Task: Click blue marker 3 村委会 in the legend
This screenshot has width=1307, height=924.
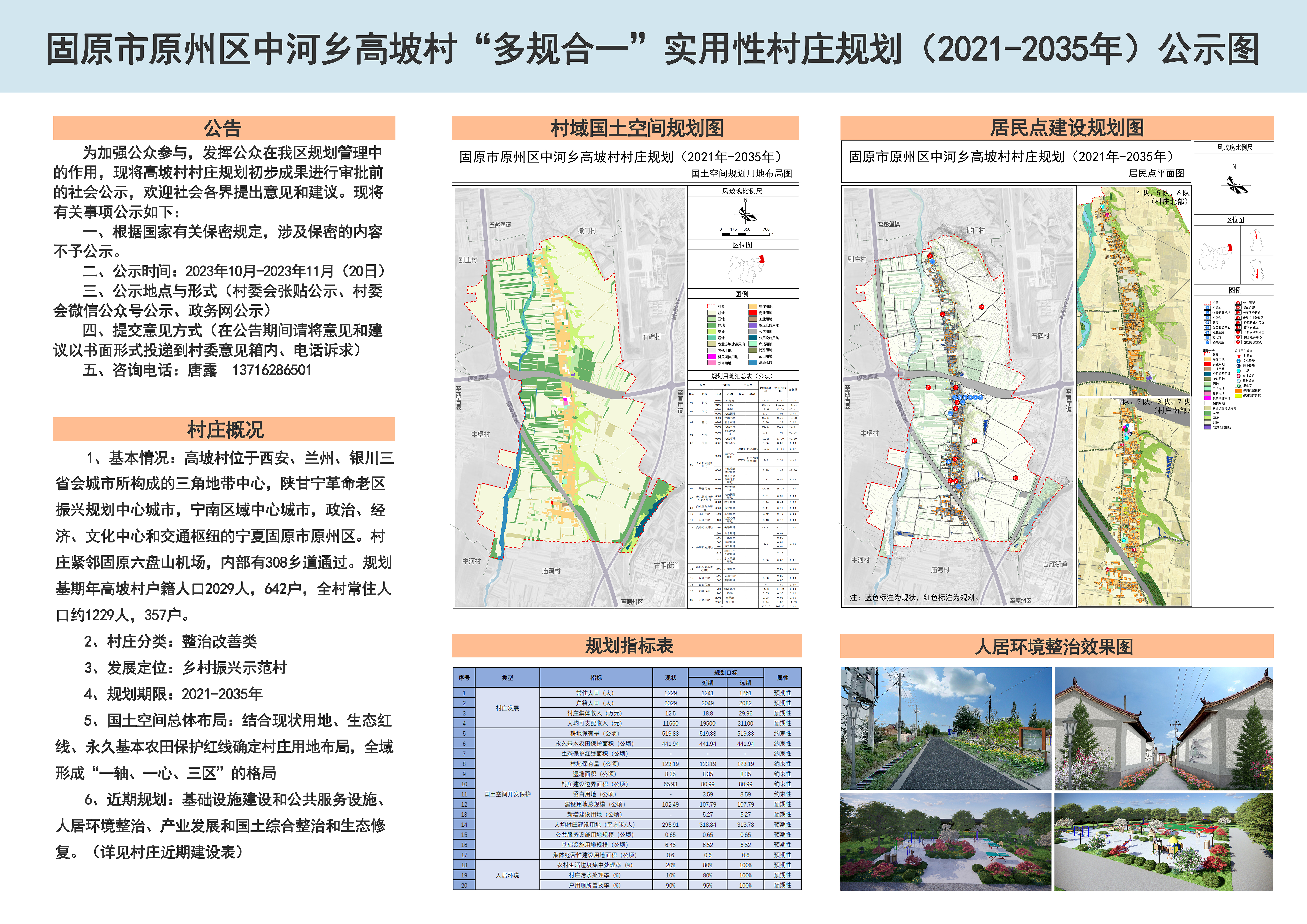Action: click(x=1207, y=317)
